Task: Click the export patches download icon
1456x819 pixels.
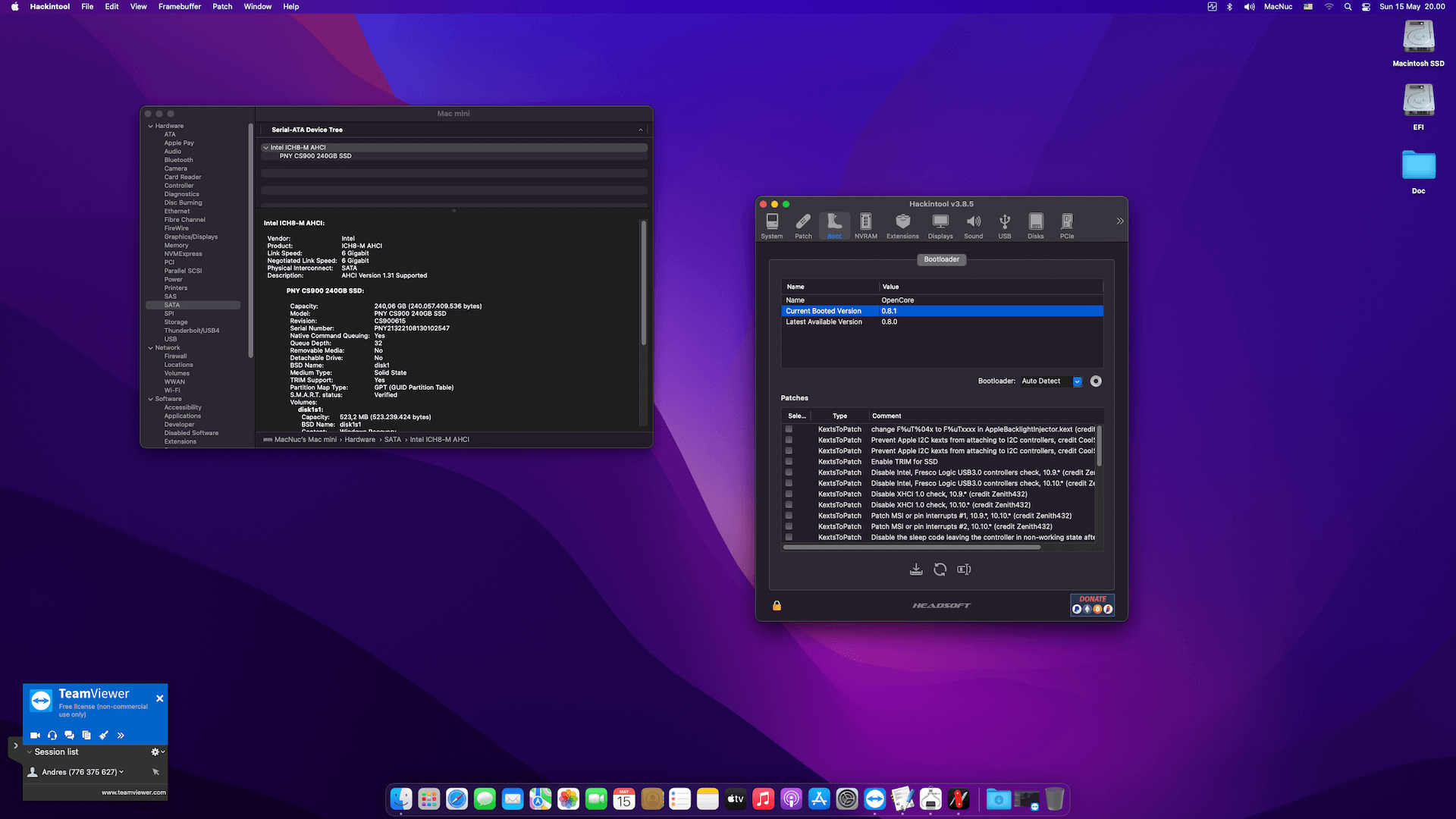Action: [x=915, y=569]
